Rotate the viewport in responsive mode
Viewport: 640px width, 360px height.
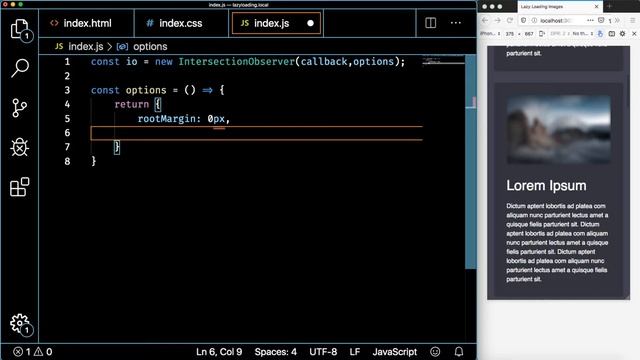[542, 33]
